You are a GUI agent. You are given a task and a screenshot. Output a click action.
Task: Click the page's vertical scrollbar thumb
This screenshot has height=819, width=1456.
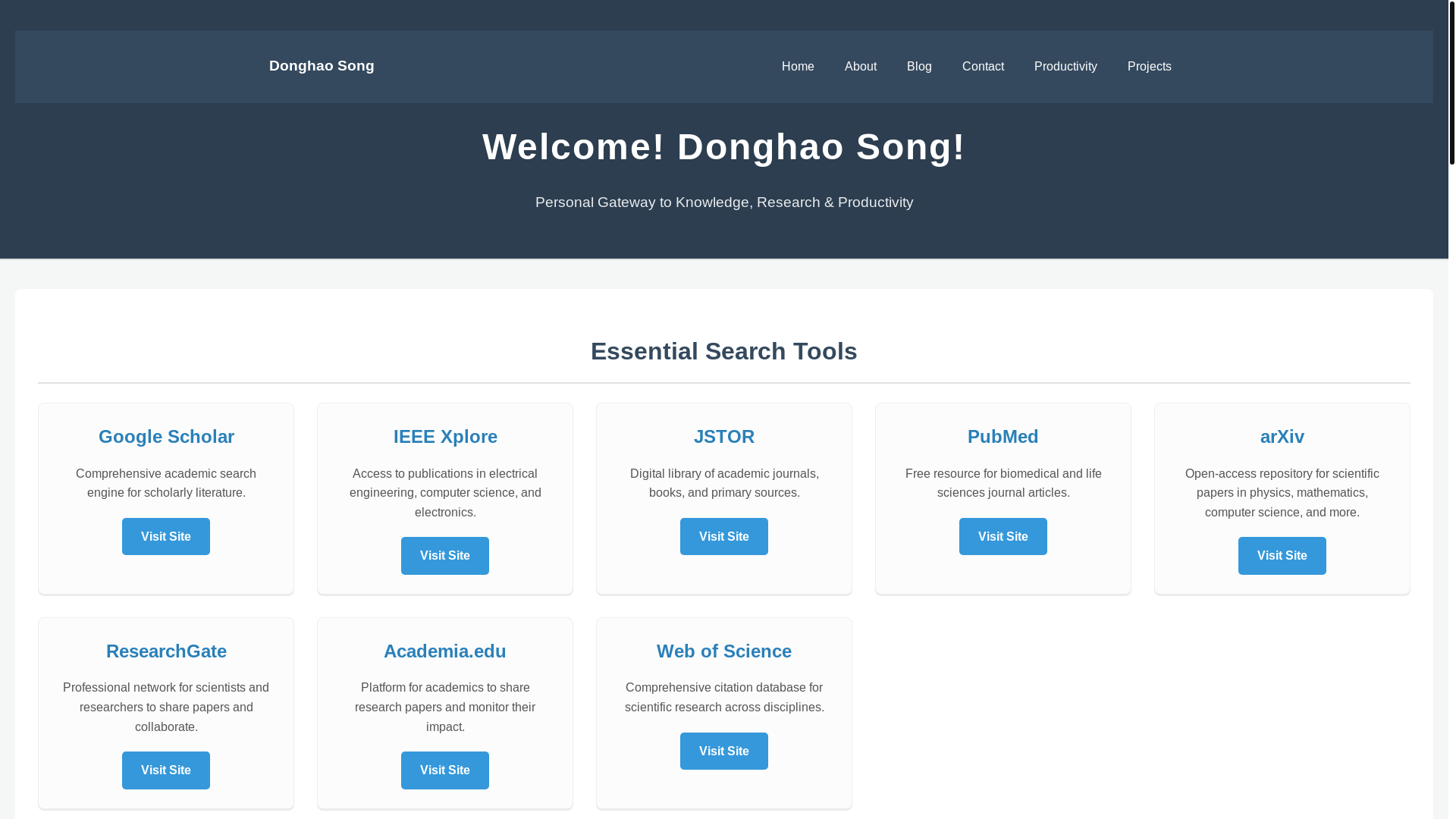click(x=1451, y=82)
